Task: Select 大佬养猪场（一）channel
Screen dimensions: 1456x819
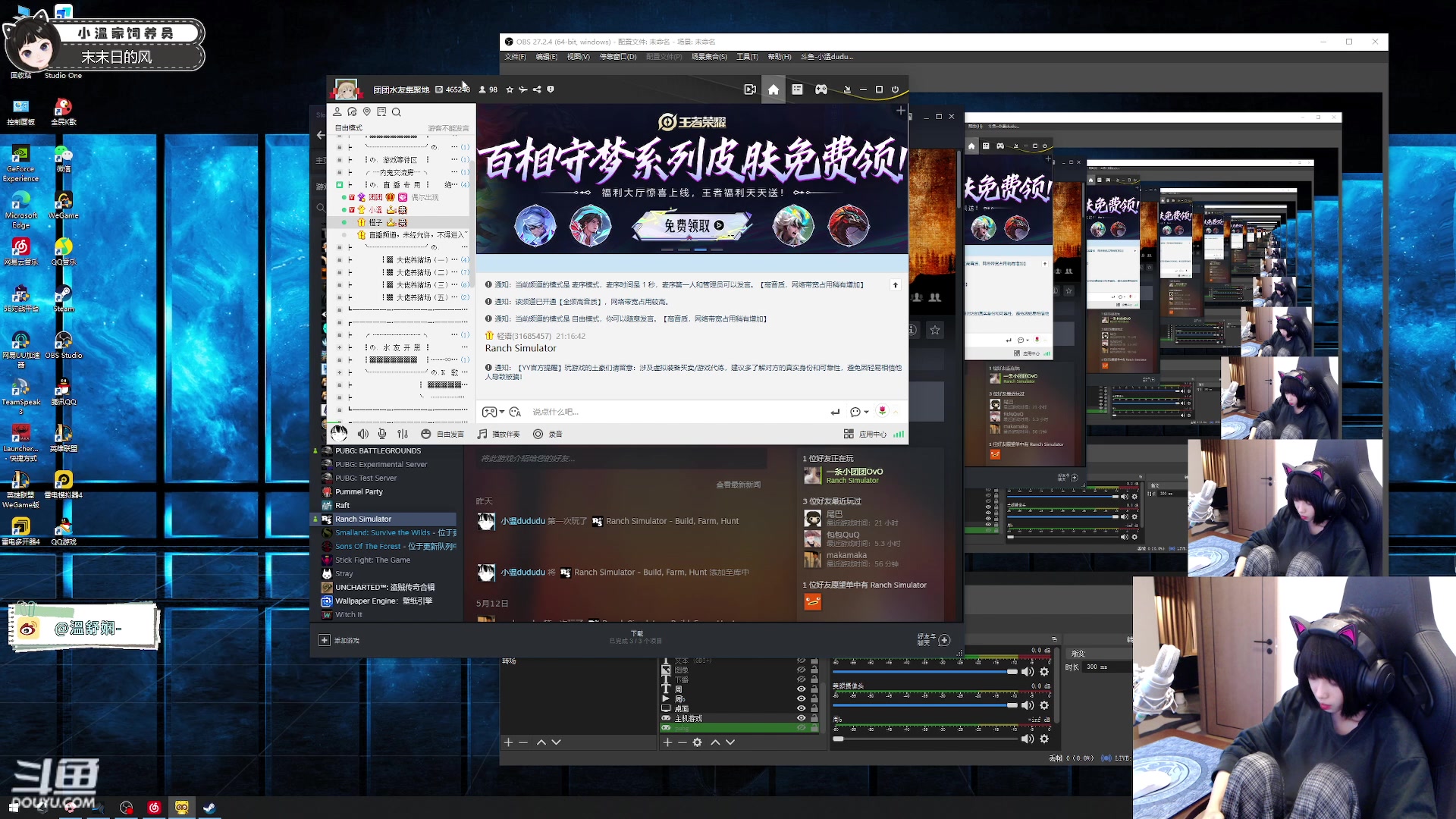Action: [x=422, y=259]
